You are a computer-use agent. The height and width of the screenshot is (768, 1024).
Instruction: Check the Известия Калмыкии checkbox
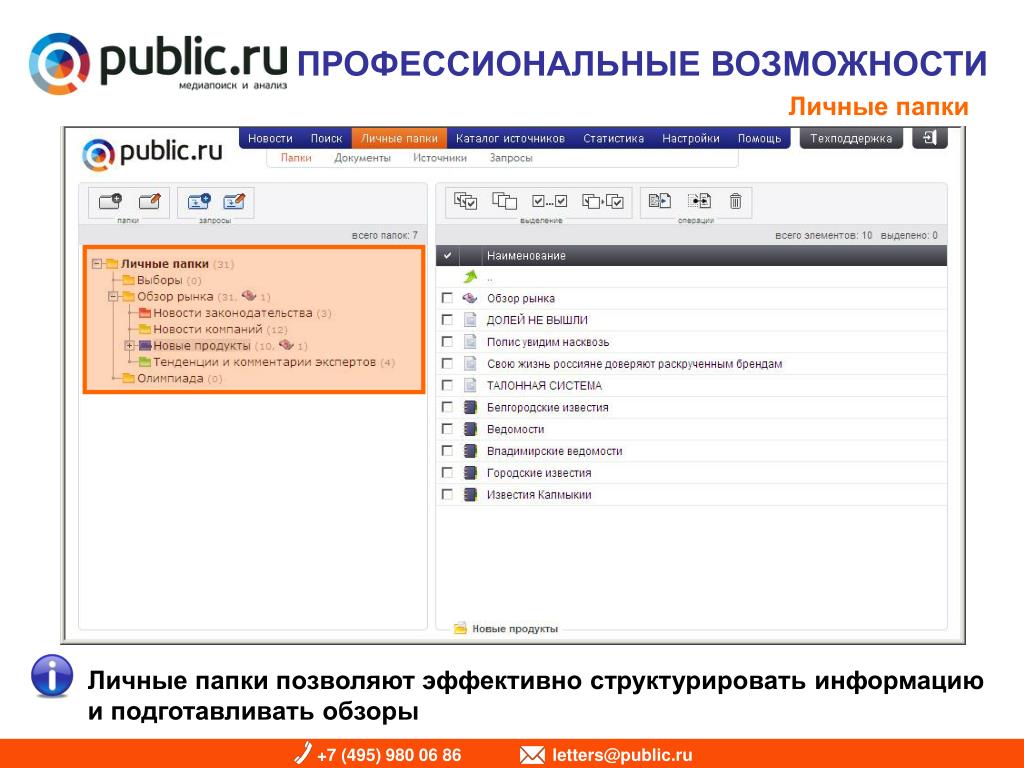pyautogui.click(x=447, y=494)
